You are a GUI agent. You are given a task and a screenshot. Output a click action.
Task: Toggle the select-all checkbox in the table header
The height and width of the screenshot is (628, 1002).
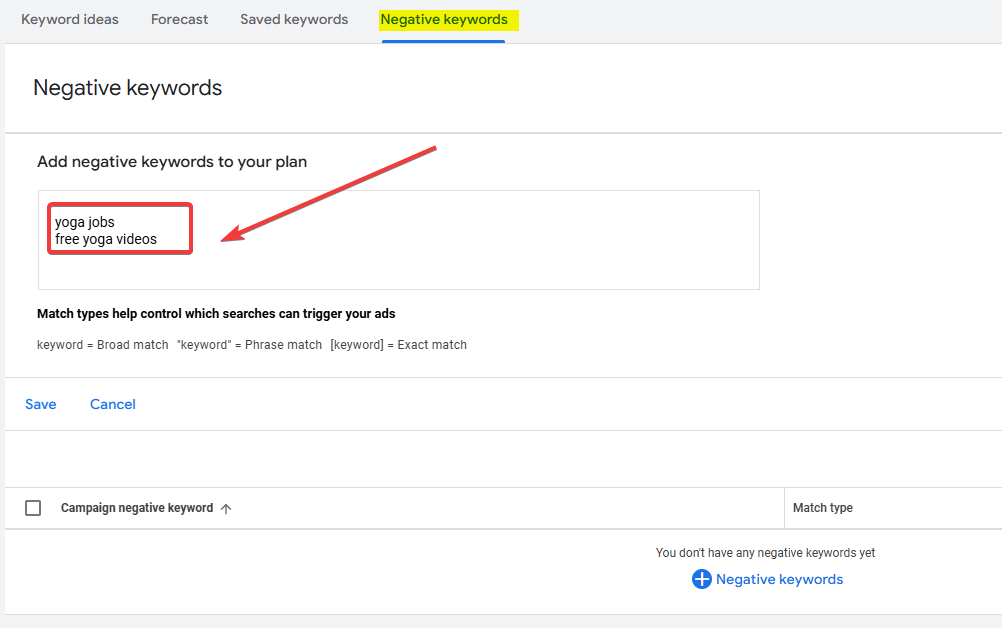(x=33, y=508)
